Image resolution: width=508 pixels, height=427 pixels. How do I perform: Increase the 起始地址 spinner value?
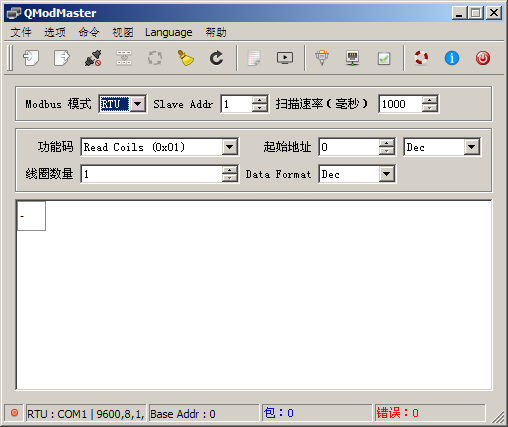pyautogui.click(x=386, y=143)
